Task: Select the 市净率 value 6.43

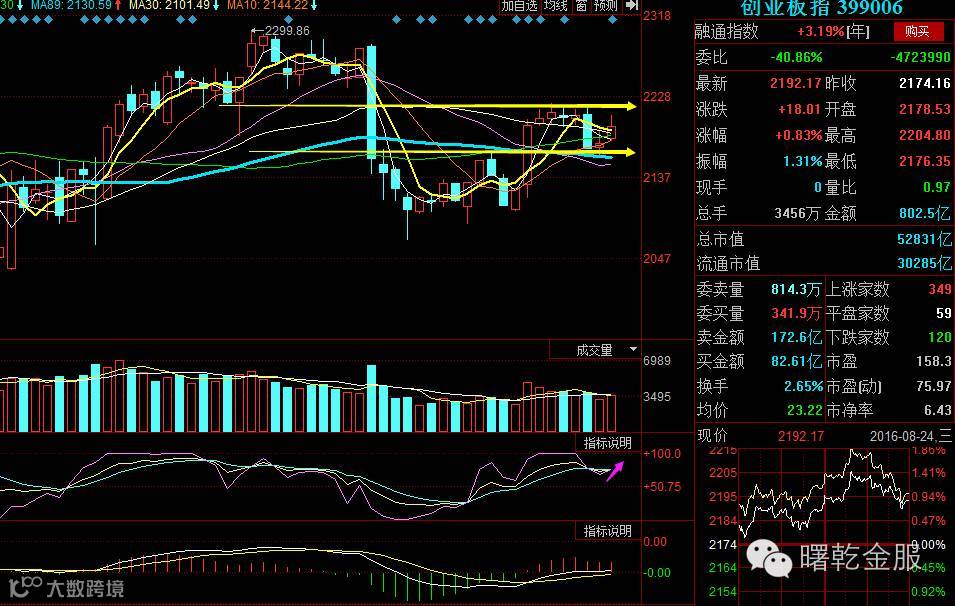Action: (938, 410)
